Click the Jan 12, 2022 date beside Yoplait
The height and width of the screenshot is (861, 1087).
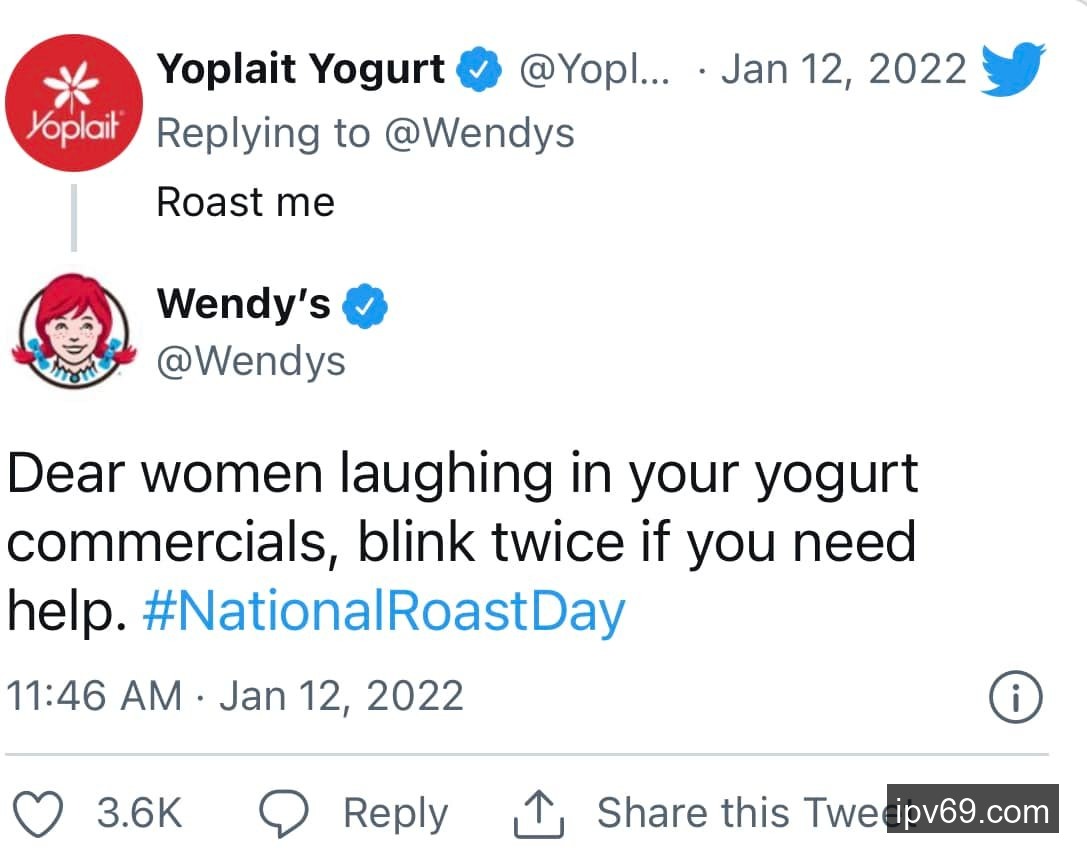point(843,69)
